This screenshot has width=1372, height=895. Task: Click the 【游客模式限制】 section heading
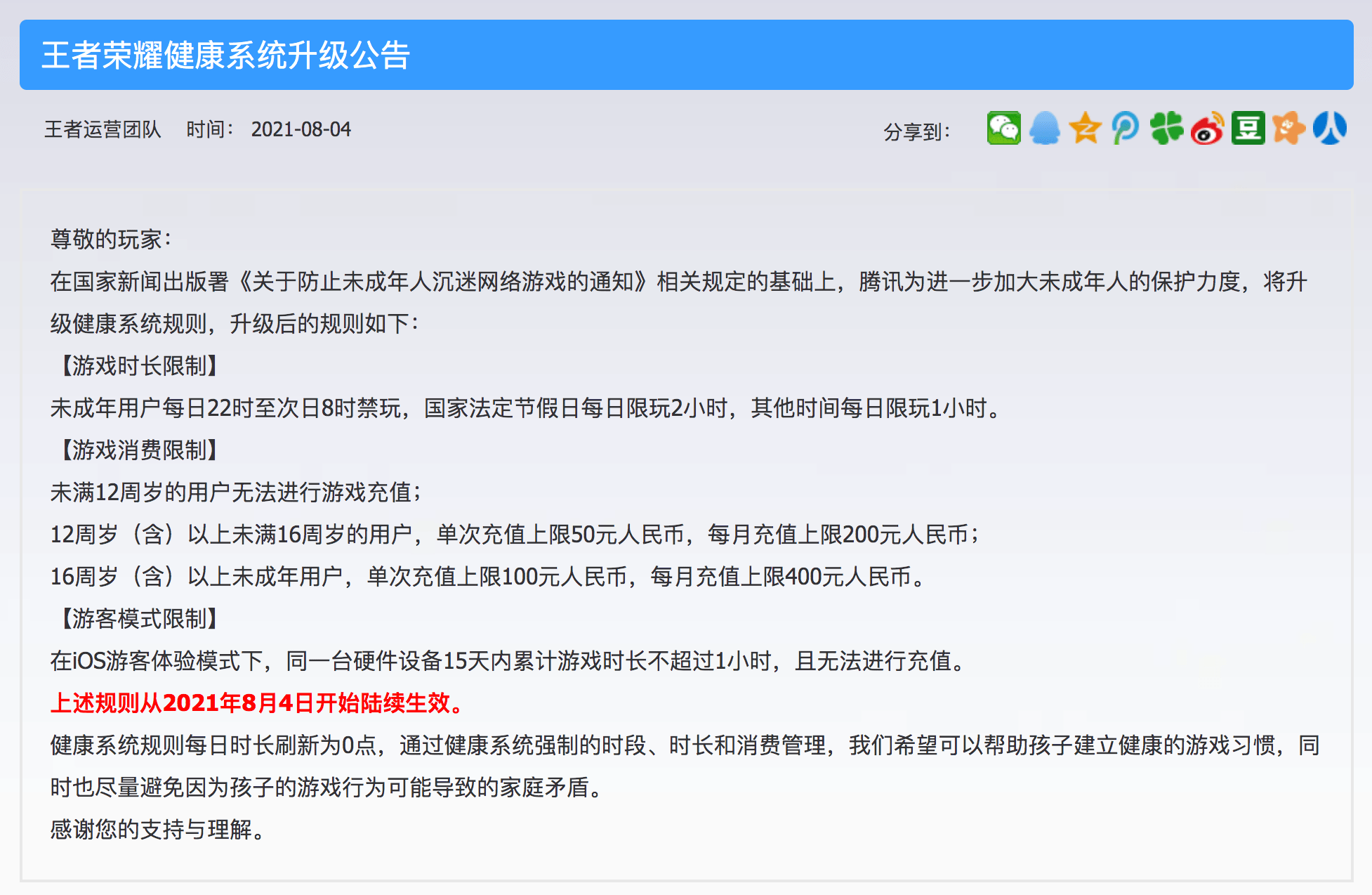138,619
